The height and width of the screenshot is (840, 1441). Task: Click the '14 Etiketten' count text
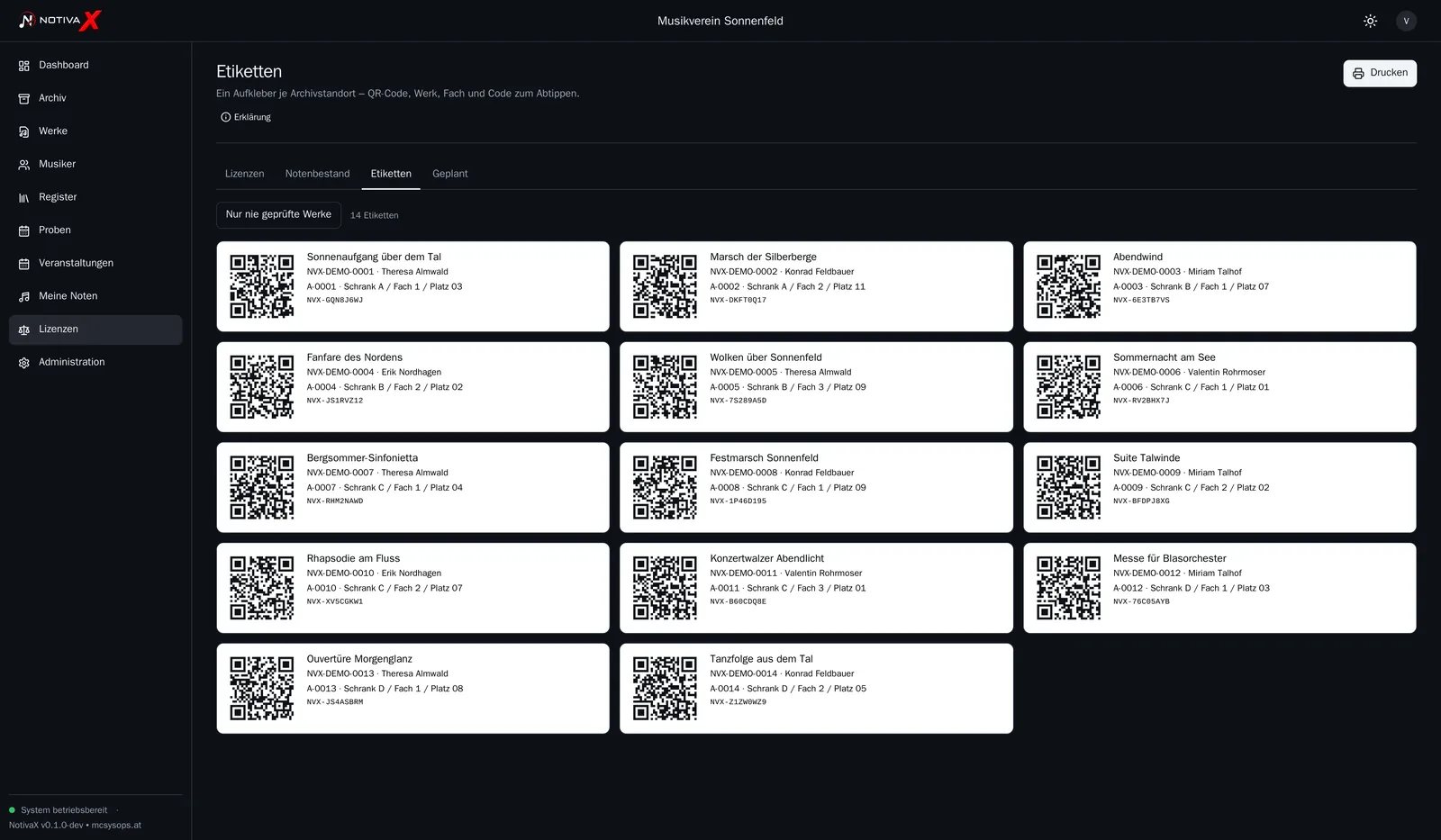(x=375, y=216)
